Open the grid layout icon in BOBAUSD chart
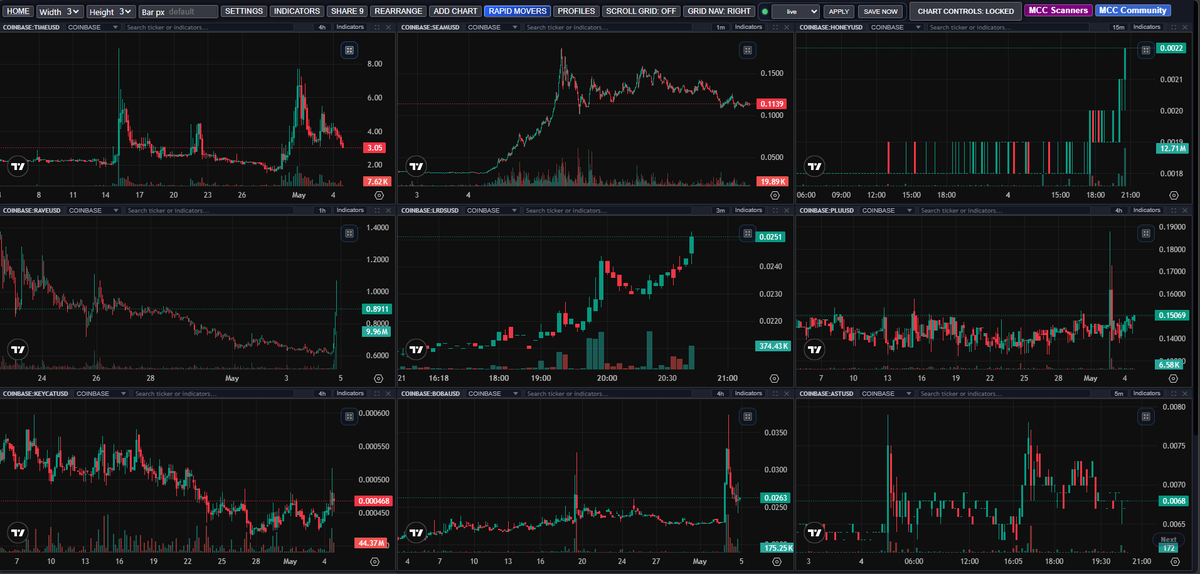 [747, 416]
